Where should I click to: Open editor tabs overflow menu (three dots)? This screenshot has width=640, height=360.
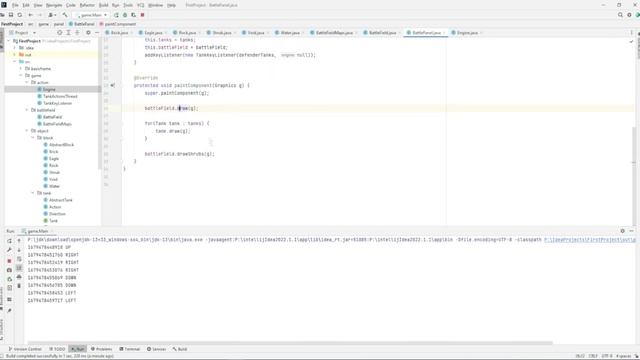[x=631, y=33]
